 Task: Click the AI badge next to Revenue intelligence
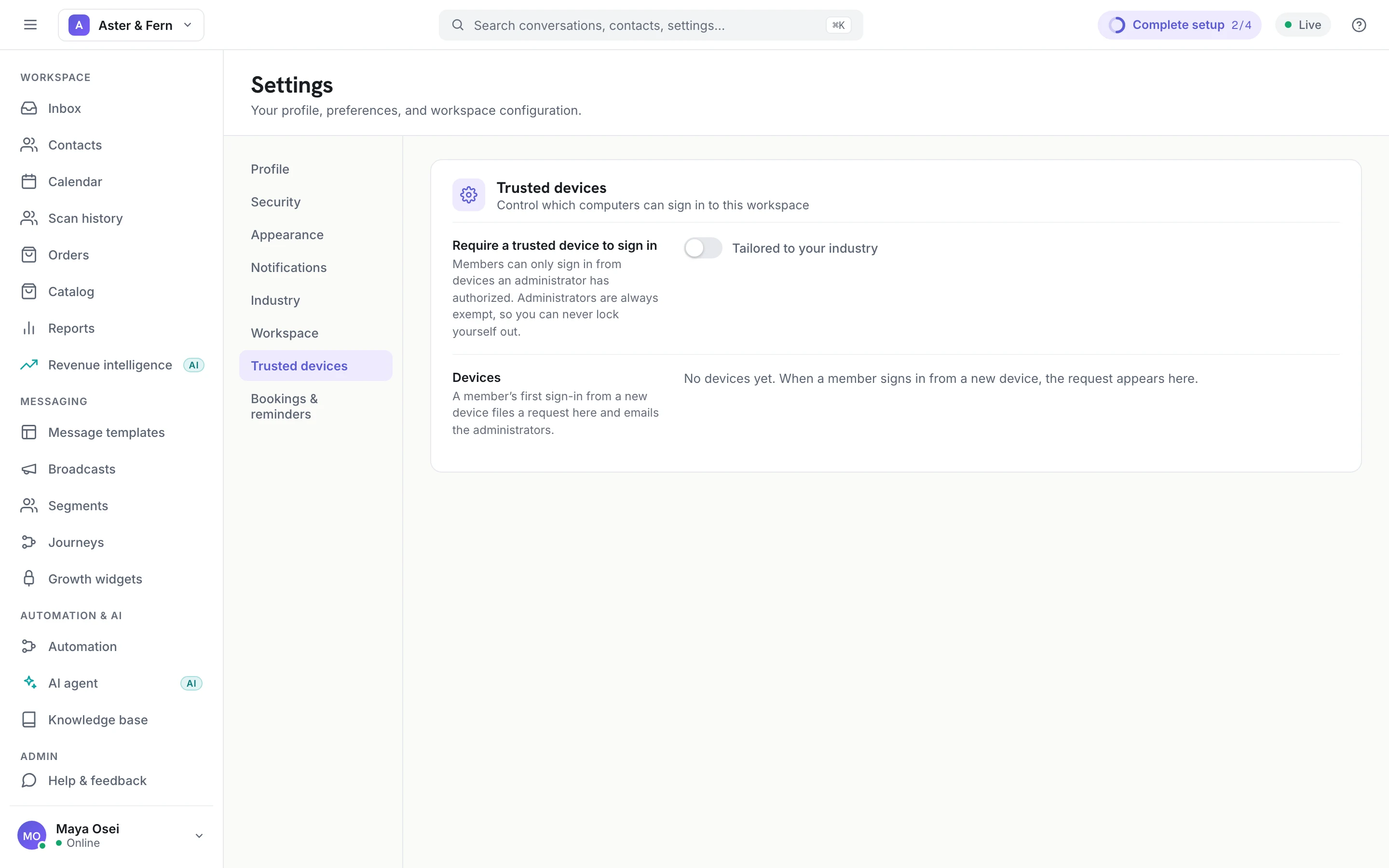[194, 365]
